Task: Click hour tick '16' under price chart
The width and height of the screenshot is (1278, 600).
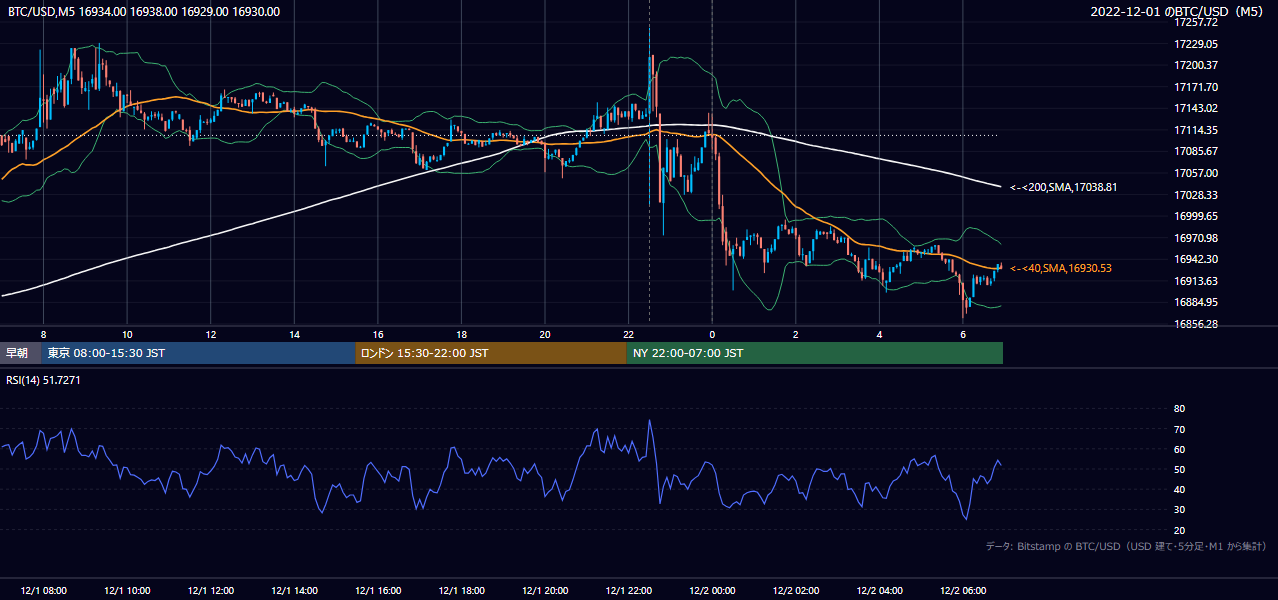Action: coord(378,334)
